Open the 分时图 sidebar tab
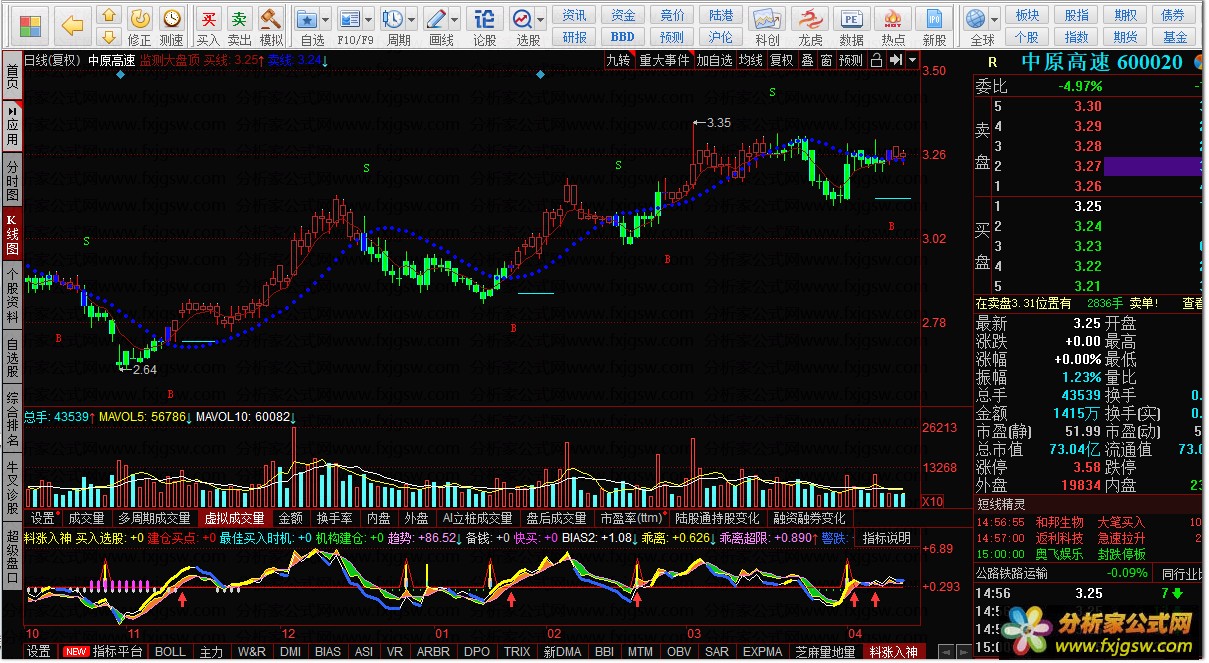 coord(12,180)
